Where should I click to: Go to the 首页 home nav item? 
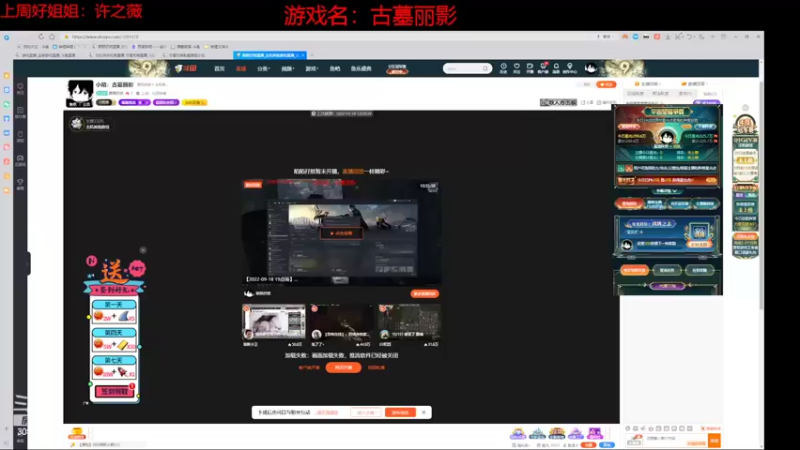coord(219,68)
